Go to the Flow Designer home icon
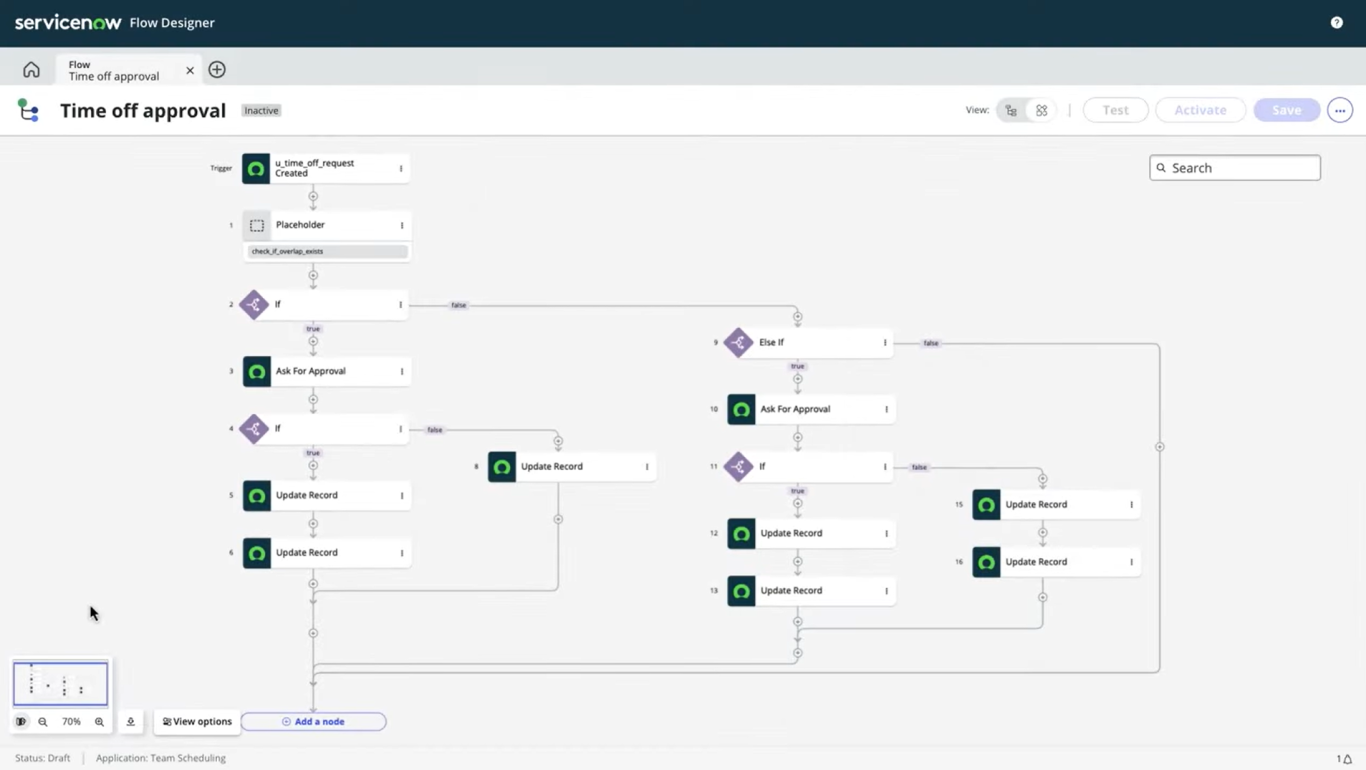1366x770 pixels. pyautogui.click(x=31, y=70)
